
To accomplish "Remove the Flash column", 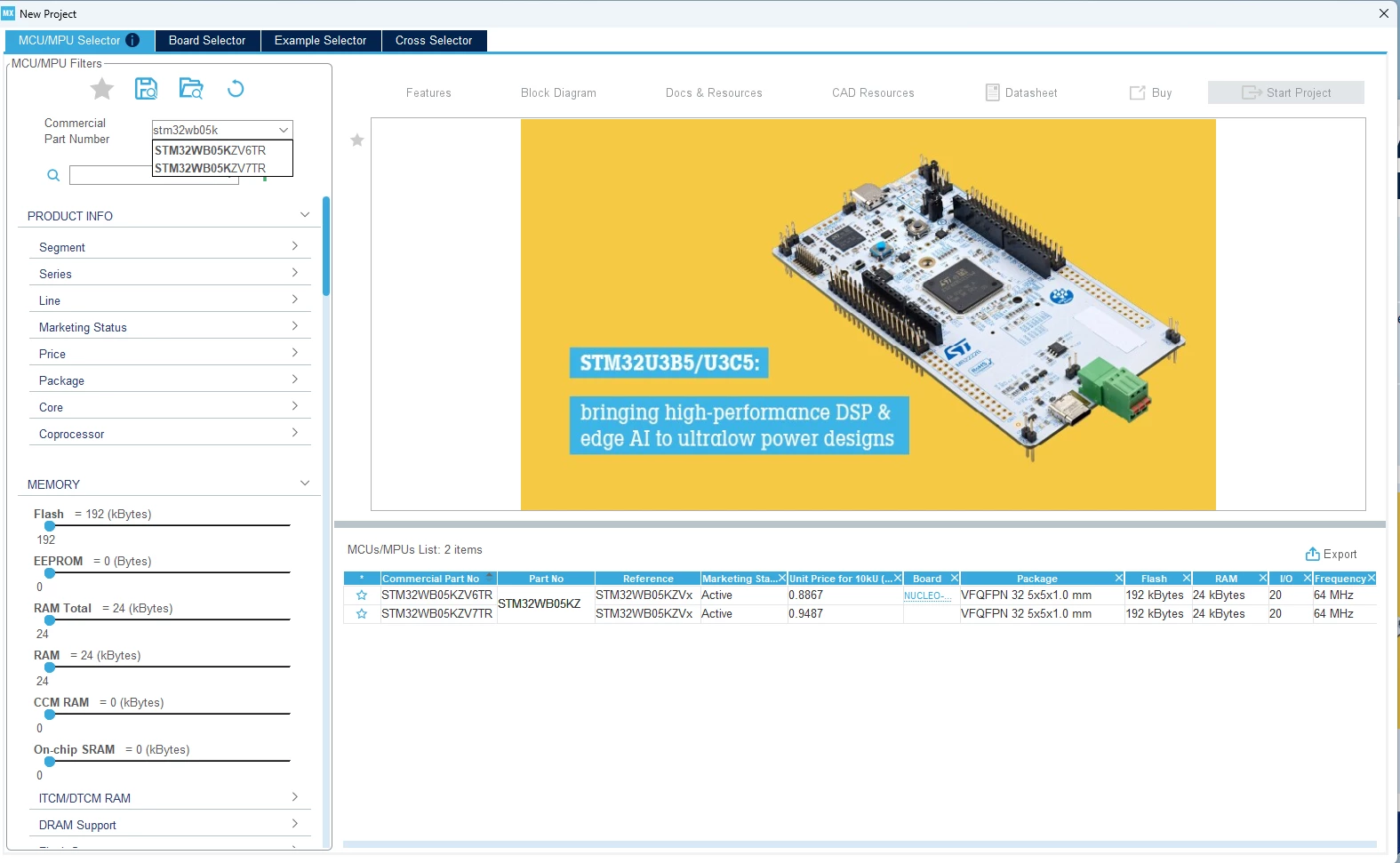I will pyautogui.click(x=1187, y=578).
